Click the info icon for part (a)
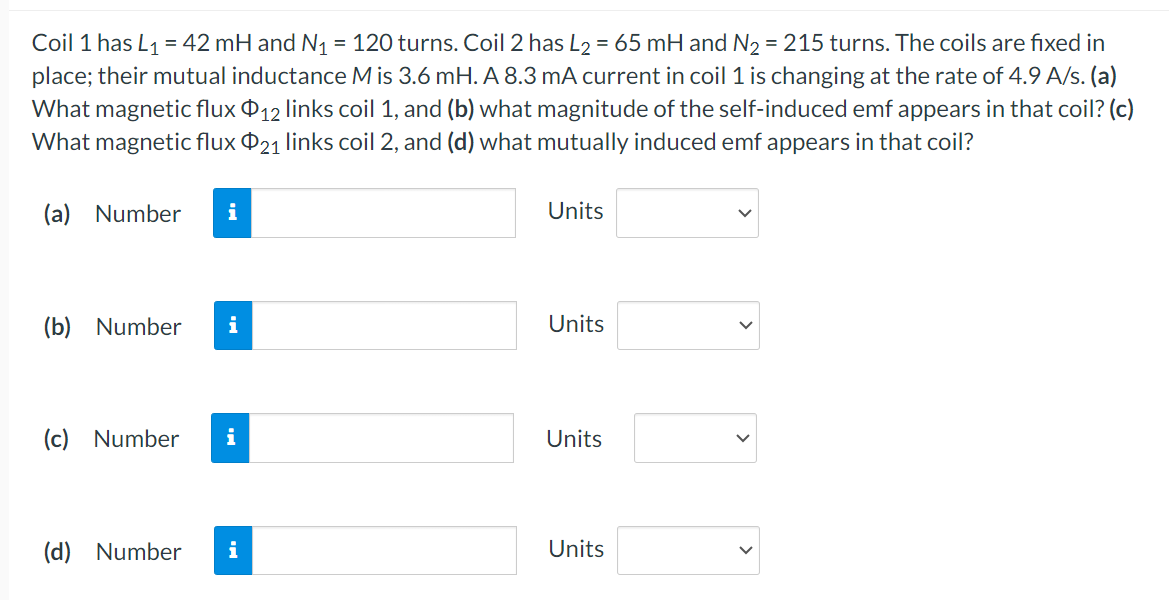Viewport: 1169px width, 600px height. click(232, 213)
